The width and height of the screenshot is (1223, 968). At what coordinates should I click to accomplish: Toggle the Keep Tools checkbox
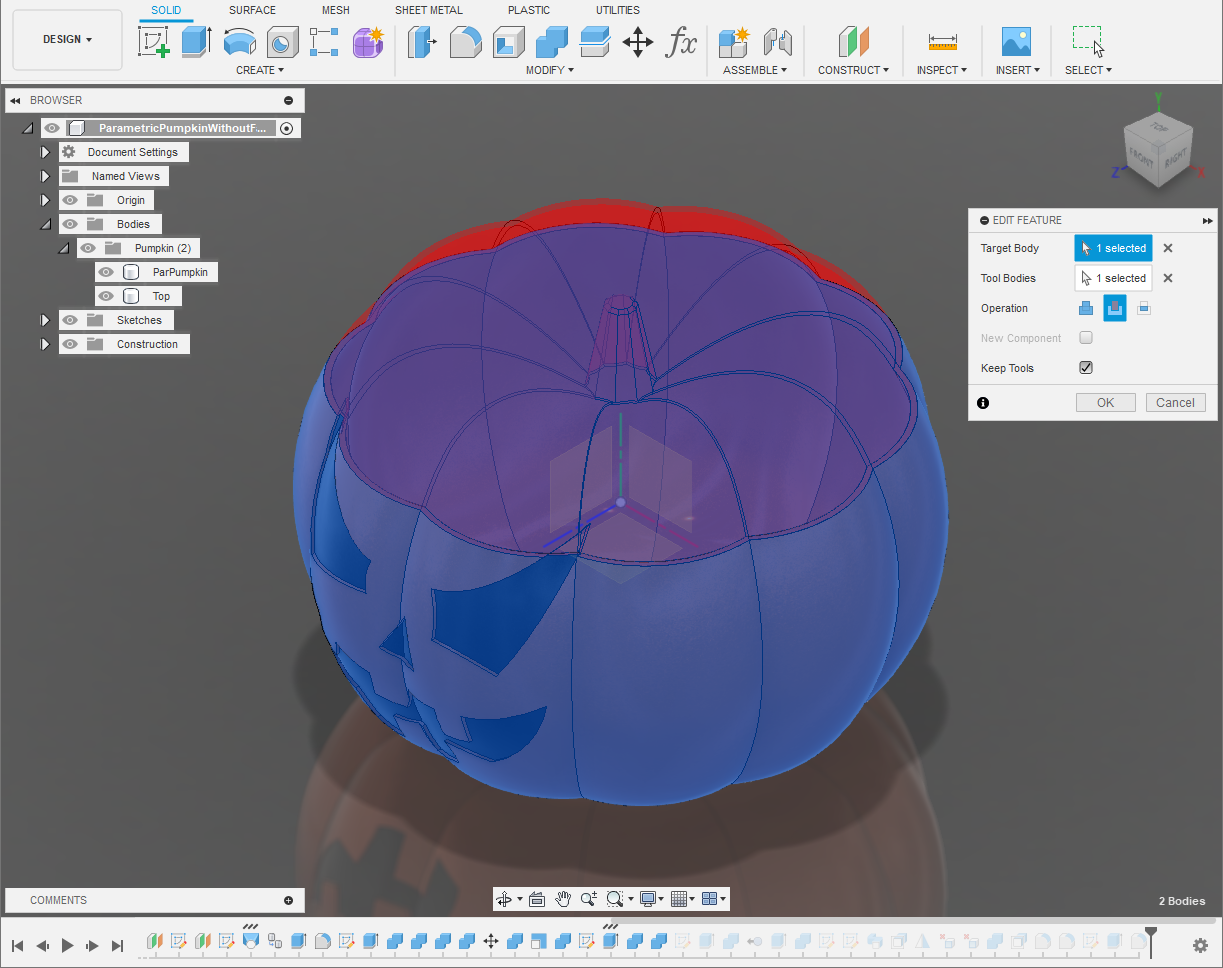tap(1086, 368)
